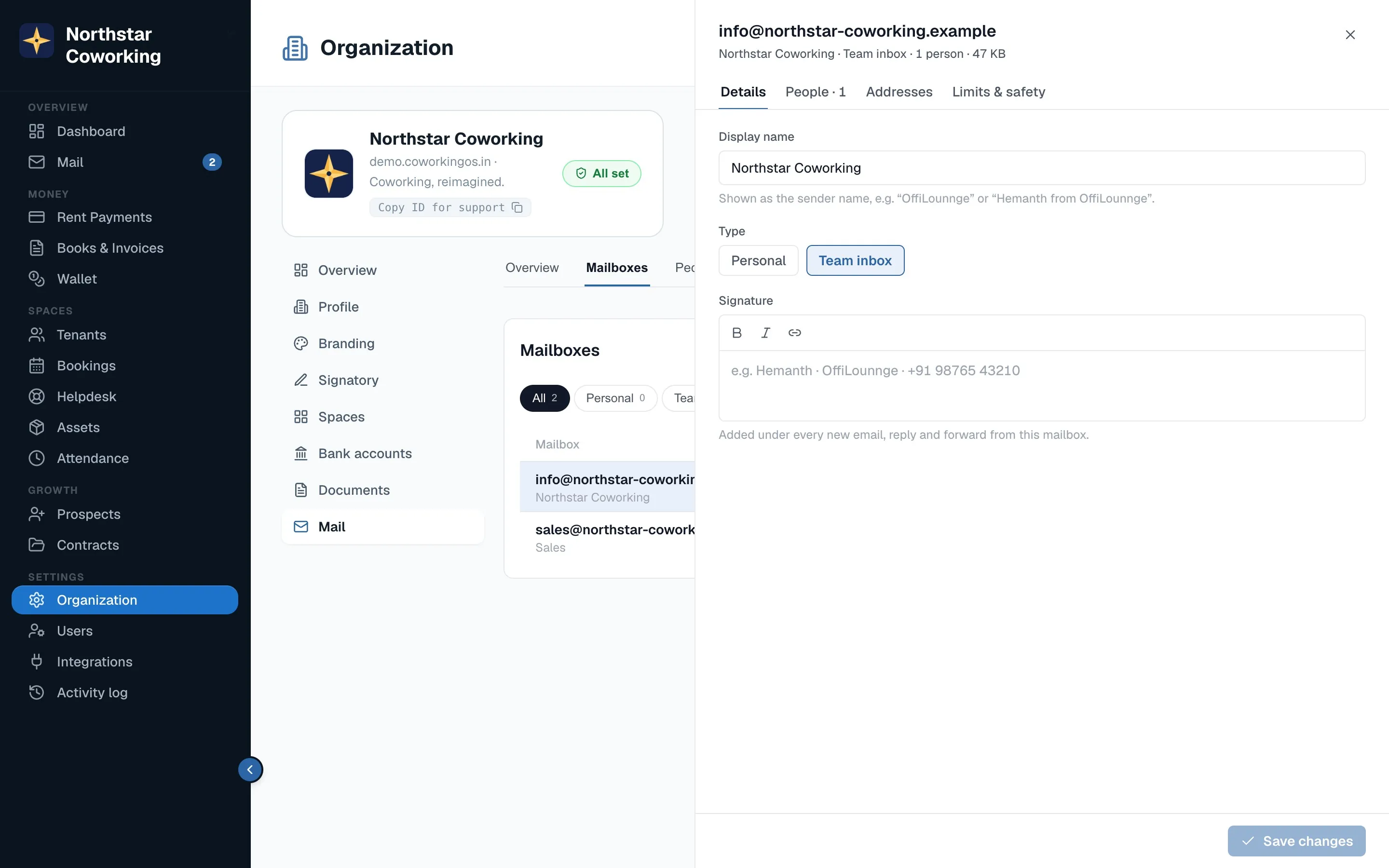Click the bold formatting icon in signature editor
The width and height of the screenshot is (1389, 868).
737,333
